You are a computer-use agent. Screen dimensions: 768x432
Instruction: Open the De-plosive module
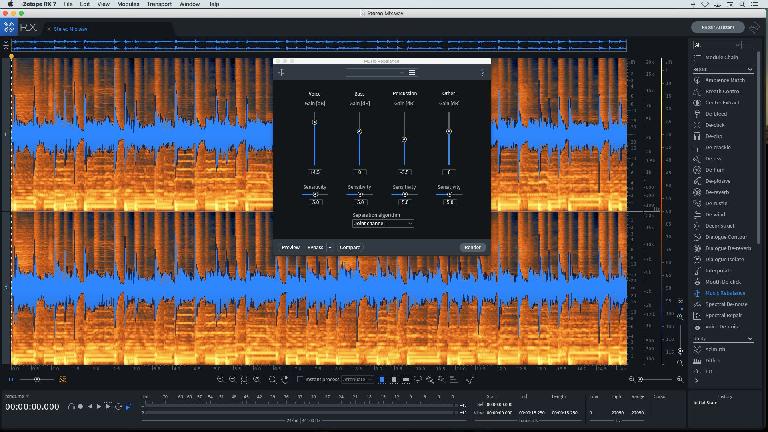tap(712, 181)
